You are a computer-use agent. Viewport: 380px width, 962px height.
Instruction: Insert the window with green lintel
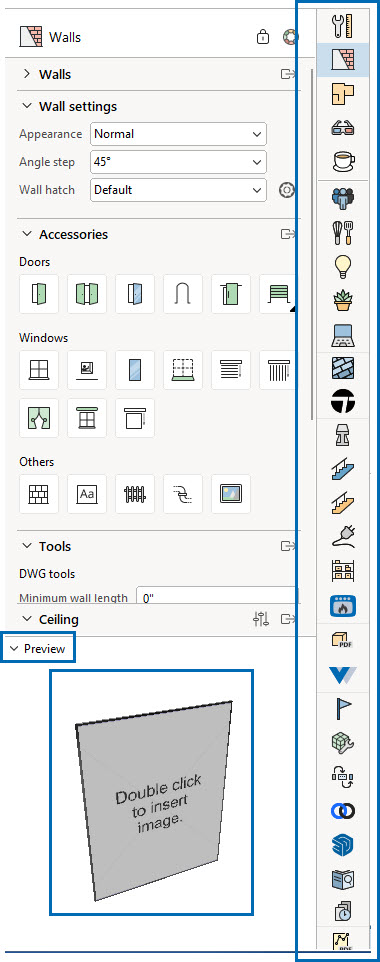pos(87,418)
